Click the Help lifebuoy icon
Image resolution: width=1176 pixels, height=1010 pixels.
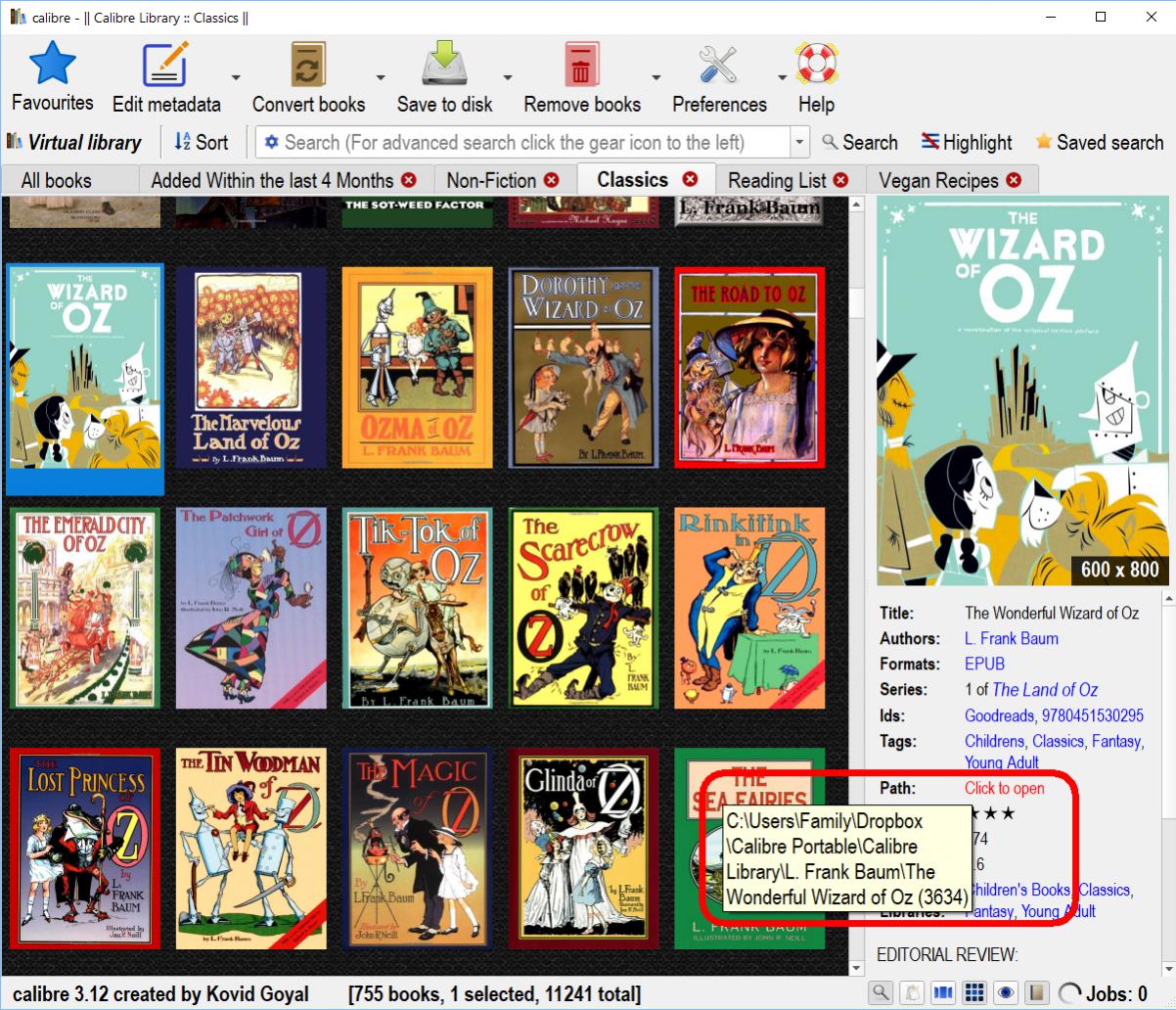(815, 65)
